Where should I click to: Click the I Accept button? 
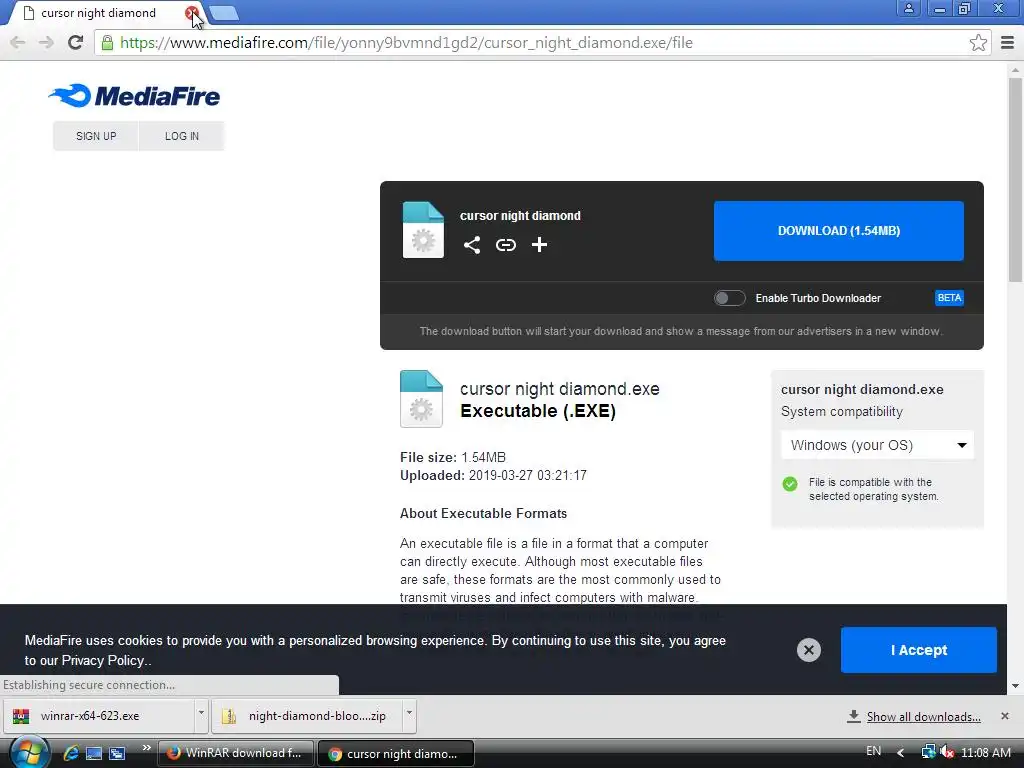[x=918, y=650]
